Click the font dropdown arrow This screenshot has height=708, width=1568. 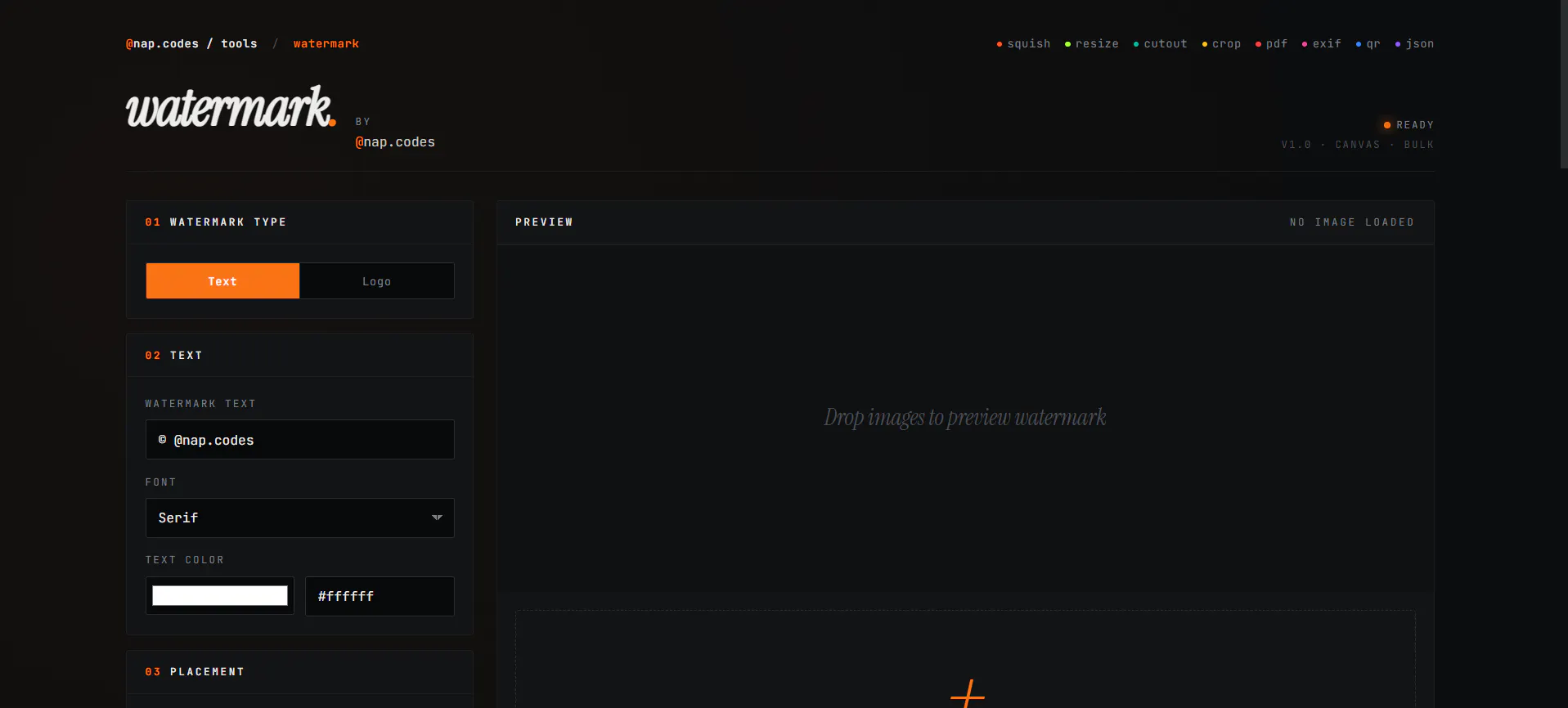pyautogui.click(x=437, y=518)
